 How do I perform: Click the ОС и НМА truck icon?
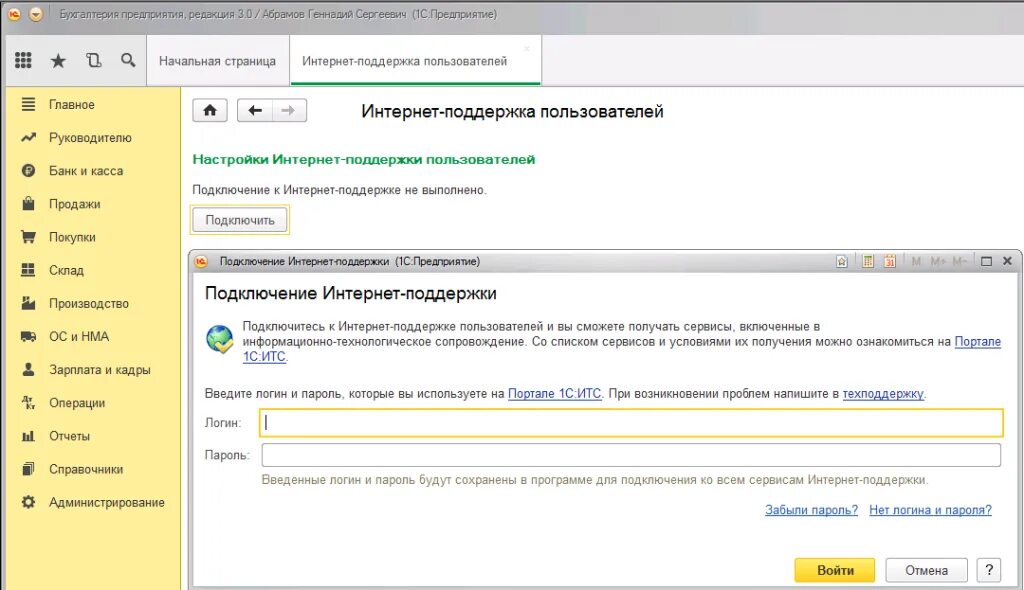pyautogui.click(x=28, y=336)
